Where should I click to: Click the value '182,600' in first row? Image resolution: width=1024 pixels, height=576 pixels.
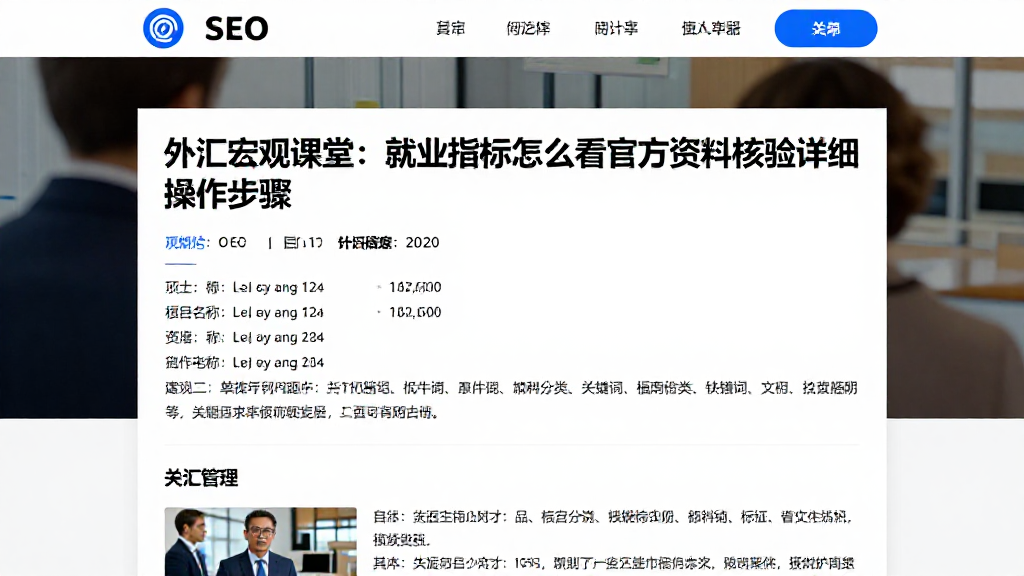[x=415, y=287]
